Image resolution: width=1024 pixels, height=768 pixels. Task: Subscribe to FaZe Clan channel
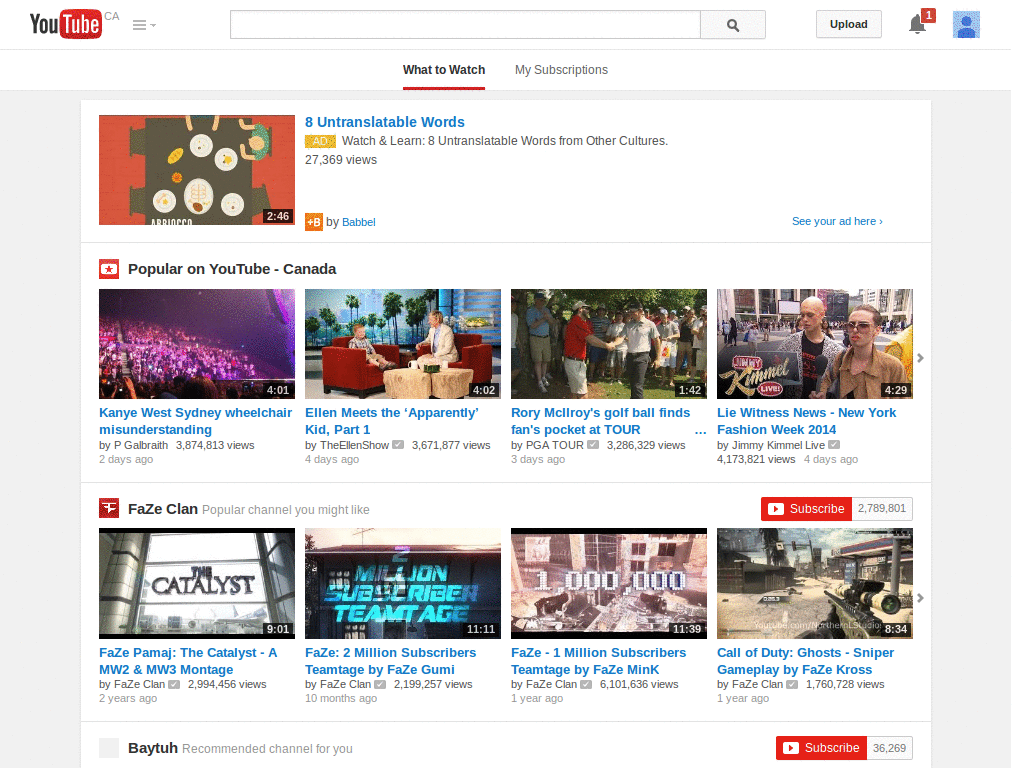(x=806, y=509)
